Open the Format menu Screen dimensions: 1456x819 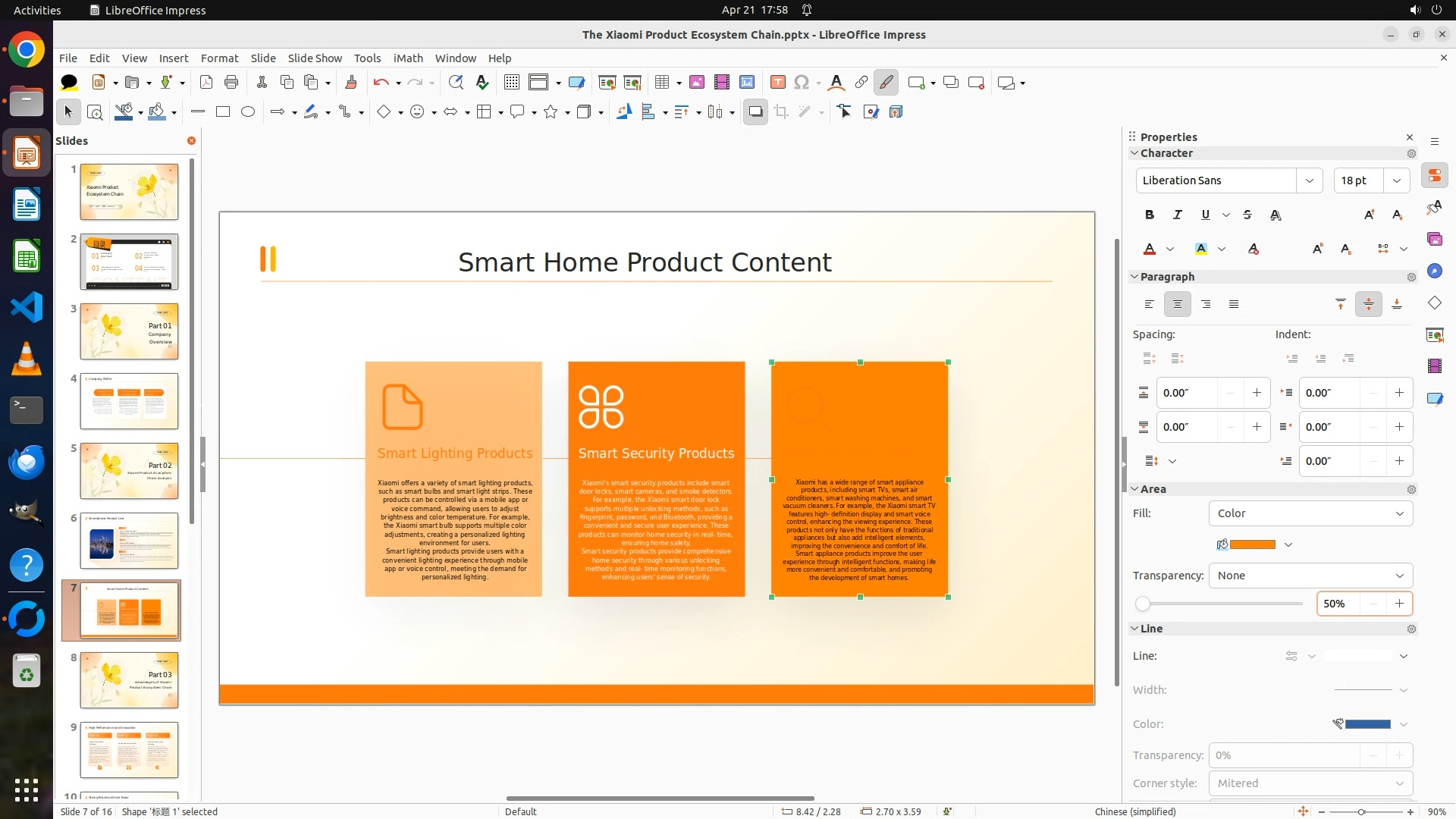(x=219, y=58)
